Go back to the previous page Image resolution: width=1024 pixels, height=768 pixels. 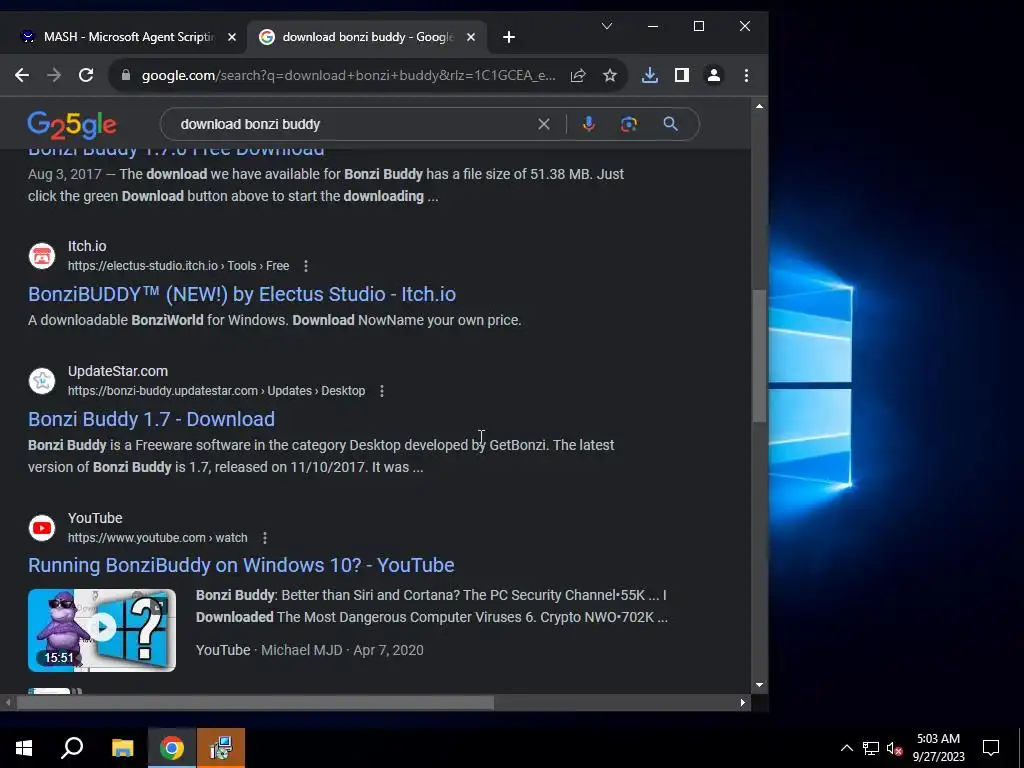(x=22, y=75)
